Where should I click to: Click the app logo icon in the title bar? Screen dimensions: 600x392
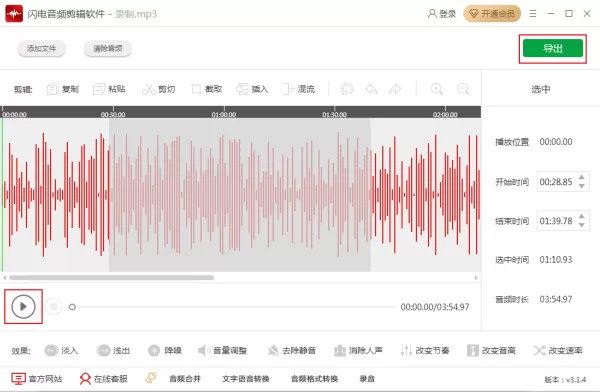pos(14,14)
